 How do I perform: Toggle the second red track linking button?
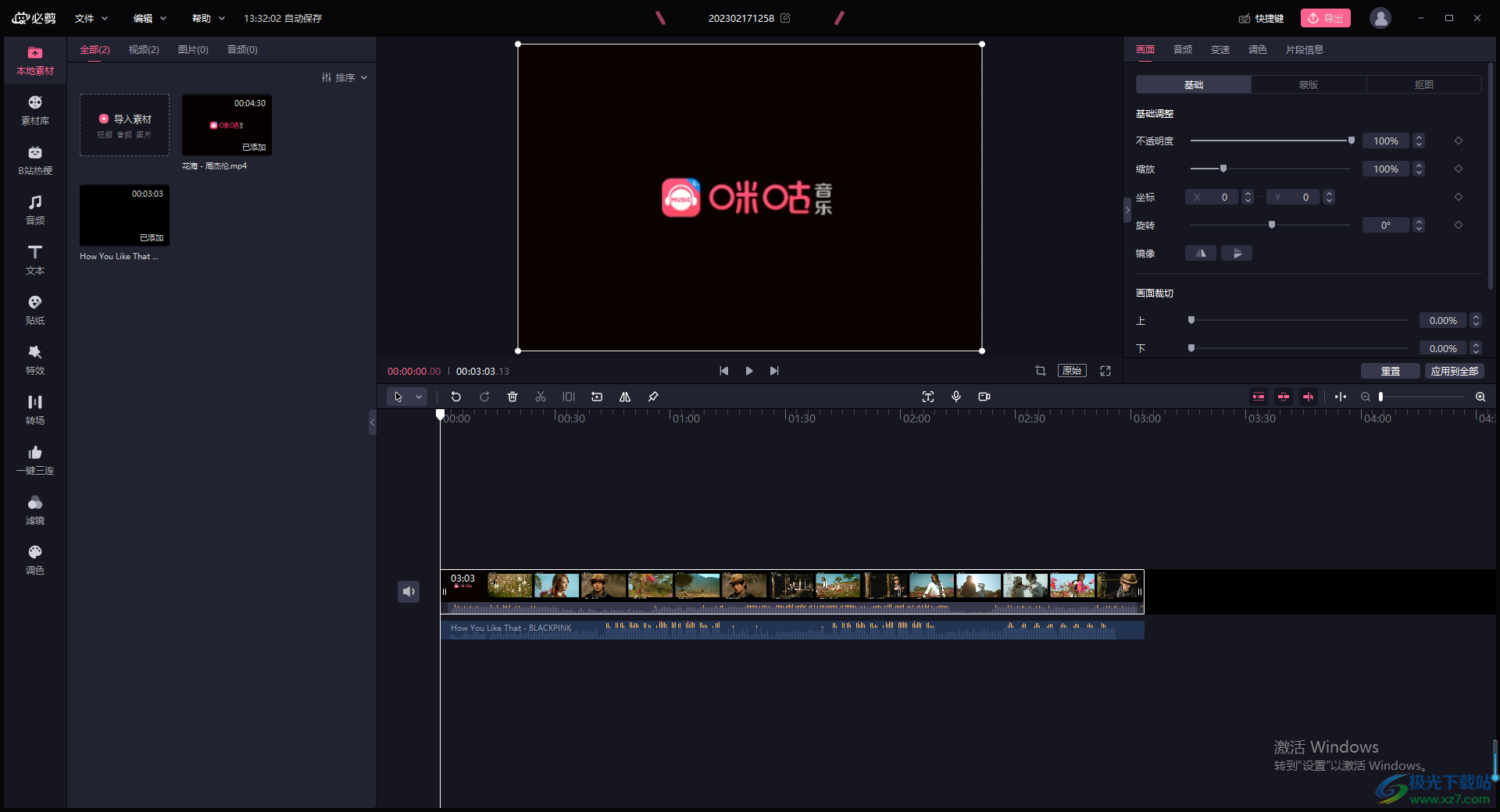coord(1284,397)
